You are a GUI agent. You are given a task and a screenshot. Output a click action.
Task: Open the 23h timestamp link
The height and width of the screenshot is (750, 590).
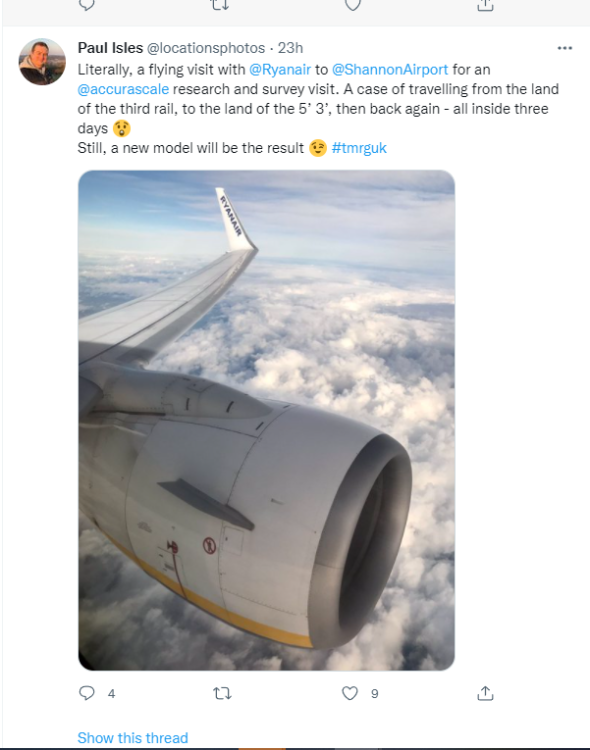tap(290, 48)
